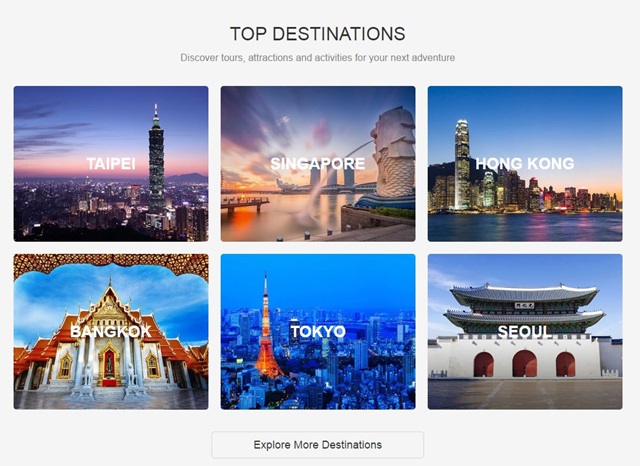
Task: Open the BANGKOK destination label
Action: point(111,331)
